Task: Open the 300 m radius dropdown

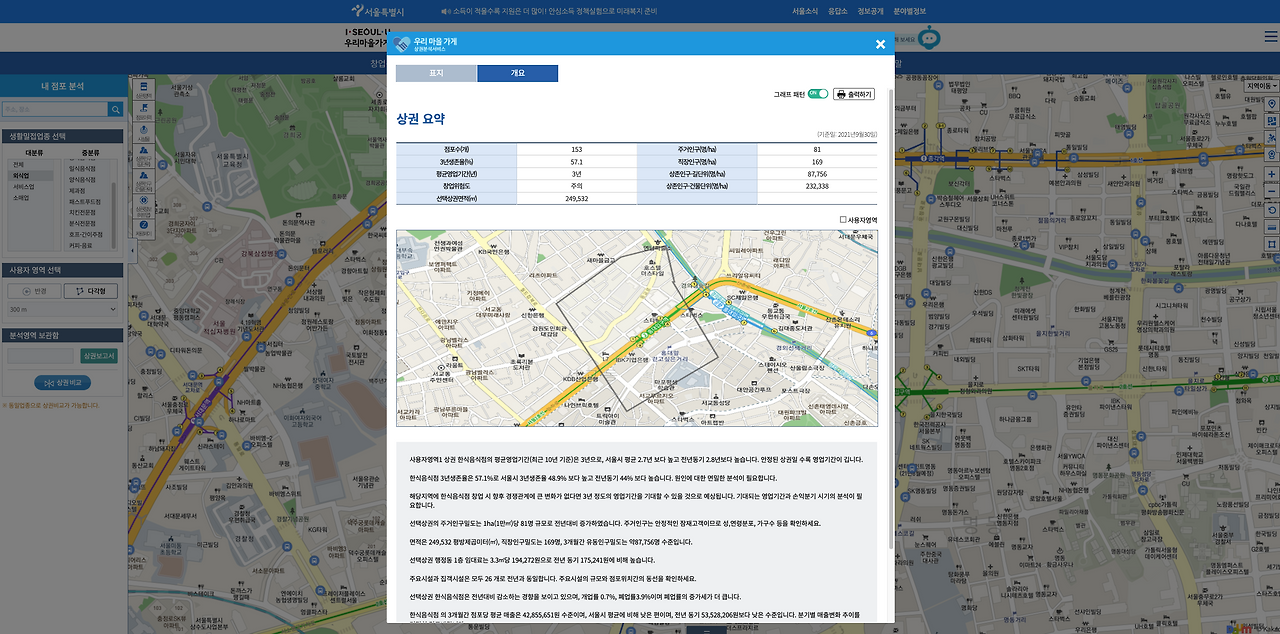Action: point(63,309)
